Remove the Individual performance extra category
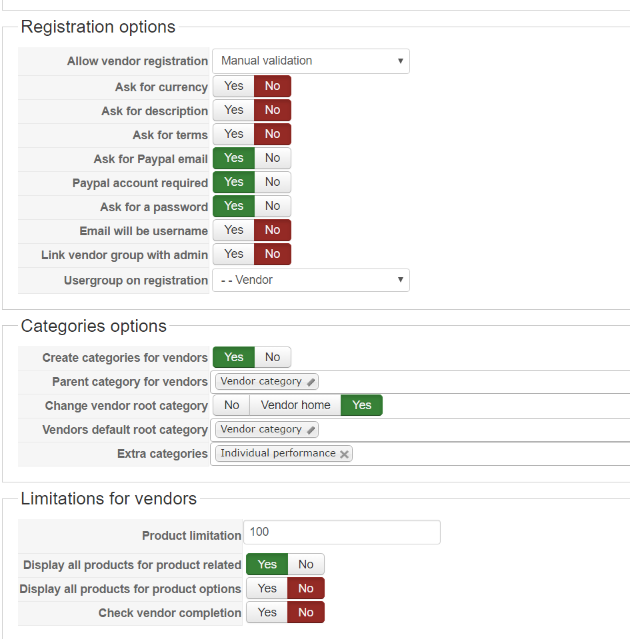Viewport: 630px width, 639px height. (x=345, y=454)
